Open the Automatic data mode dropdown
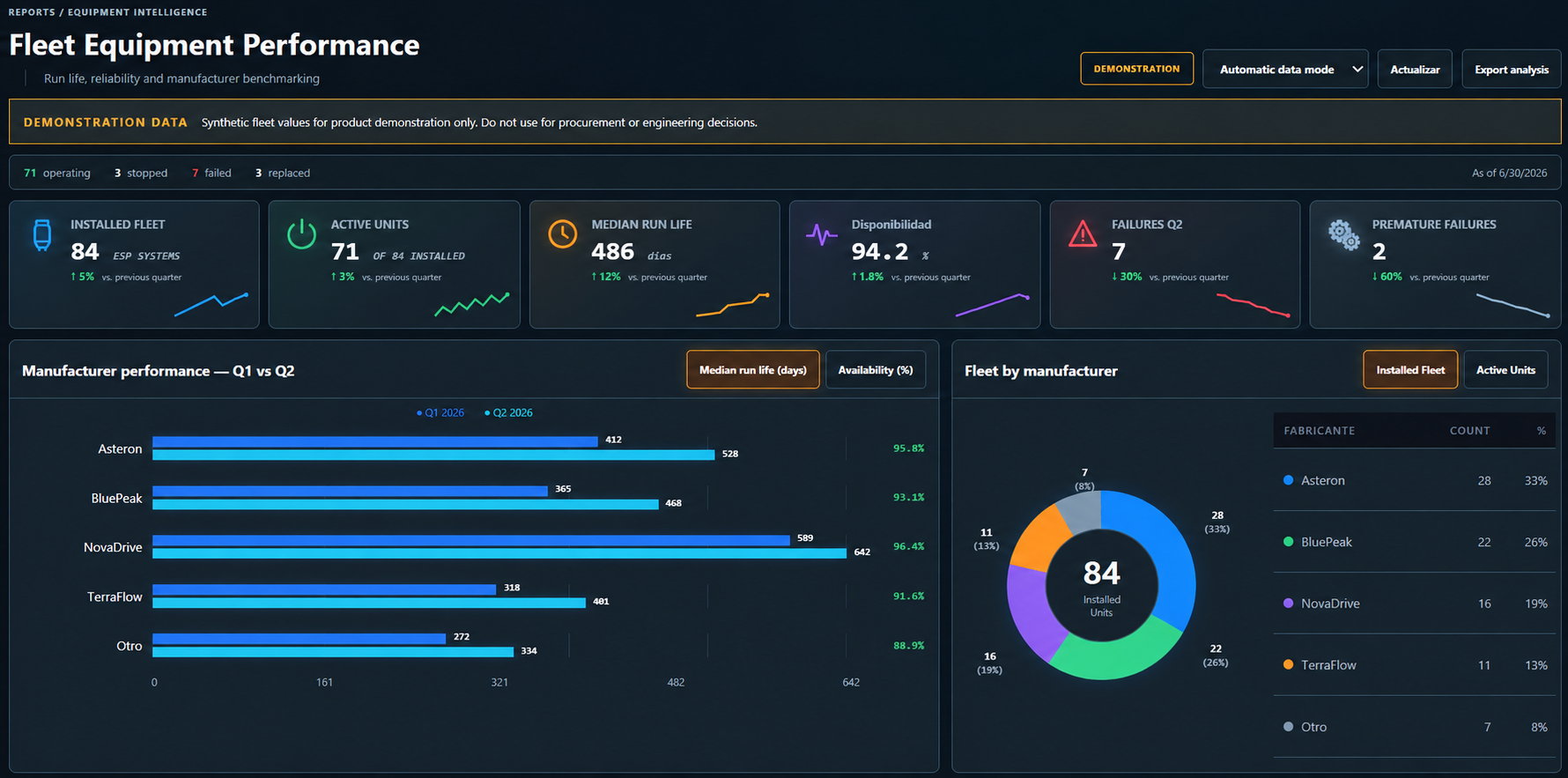The image size is (1568, 778). click(x=1285, y=69)
